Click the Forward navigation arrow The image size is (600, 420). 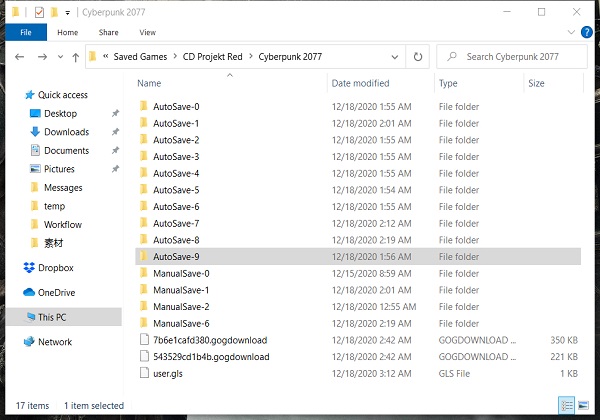point(42,57)
